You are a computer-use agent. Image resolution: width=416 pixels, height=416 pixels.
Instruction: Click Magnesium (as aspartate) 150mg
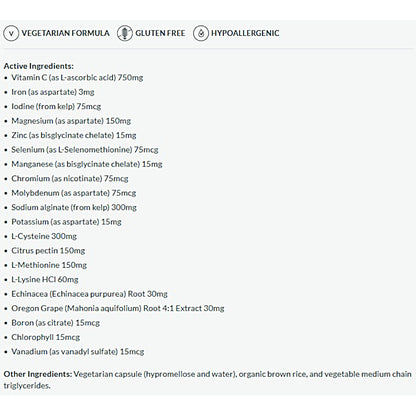(71, 121)
